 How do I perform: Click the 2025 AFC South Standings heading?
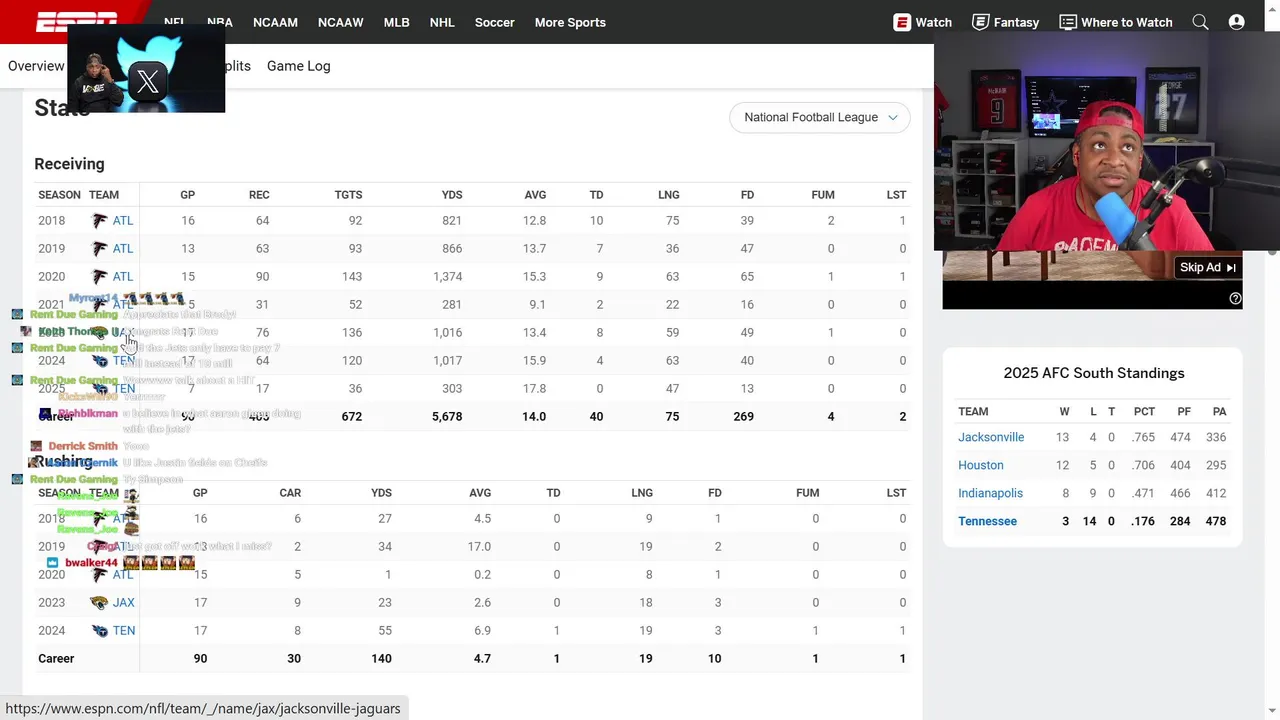pyautogui.click(x=1094, y=373)
